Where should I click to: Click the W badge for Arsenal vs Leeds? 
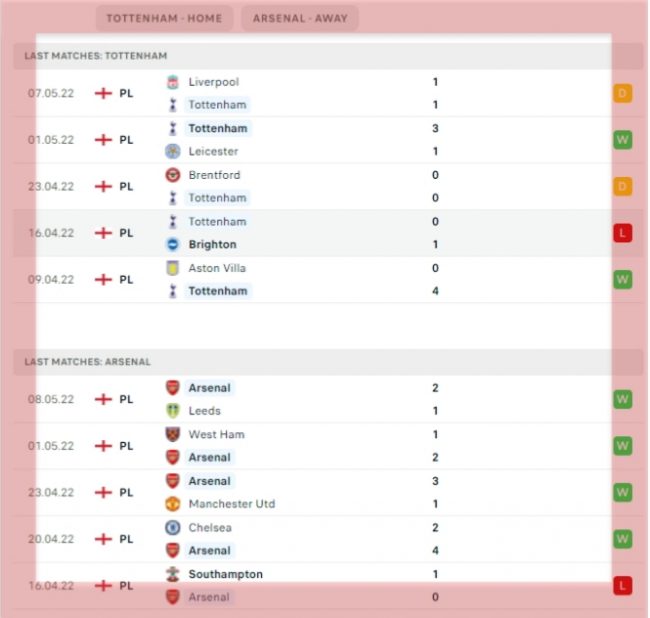623,399
